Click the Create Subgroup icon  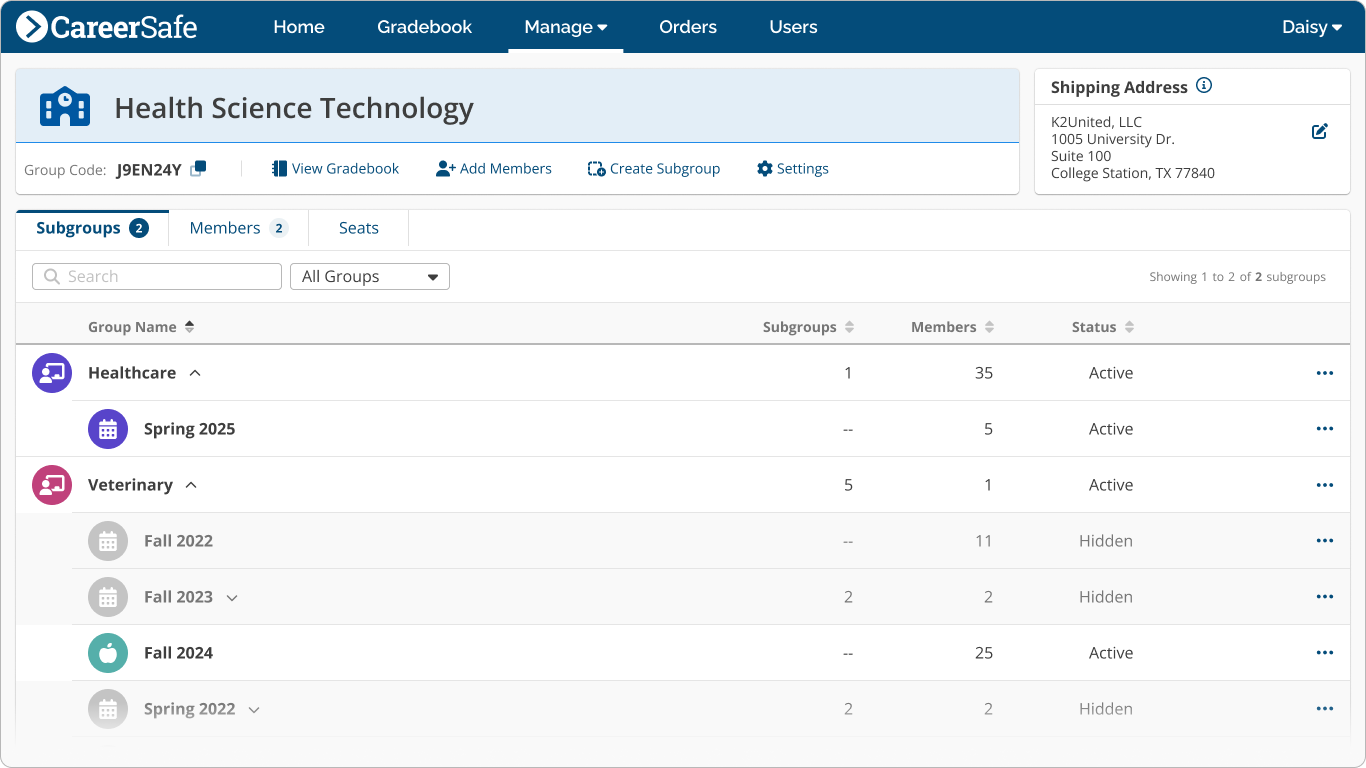(595, 168)
